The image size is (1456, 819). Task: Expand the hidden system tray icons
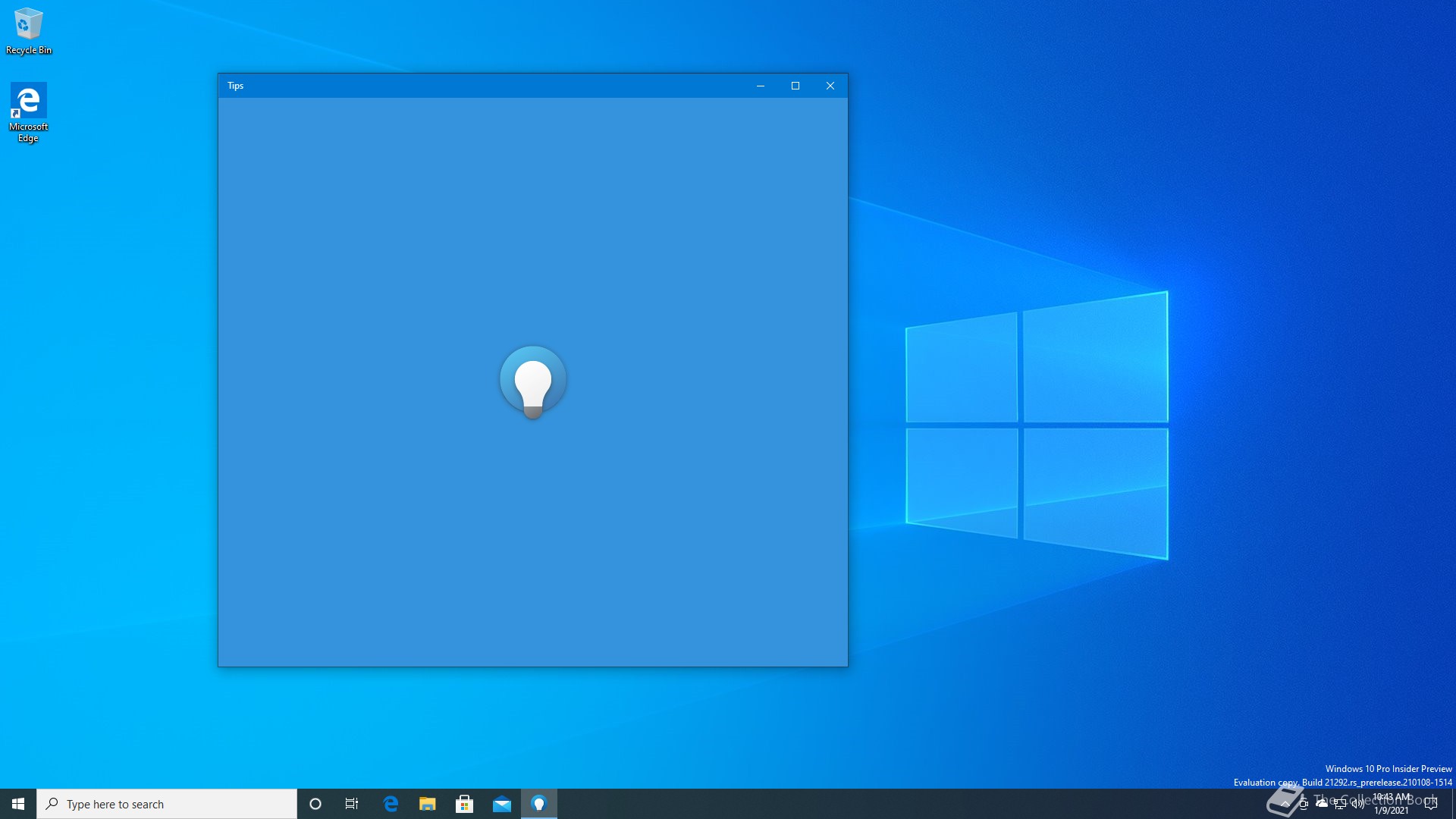point(1285,804)
